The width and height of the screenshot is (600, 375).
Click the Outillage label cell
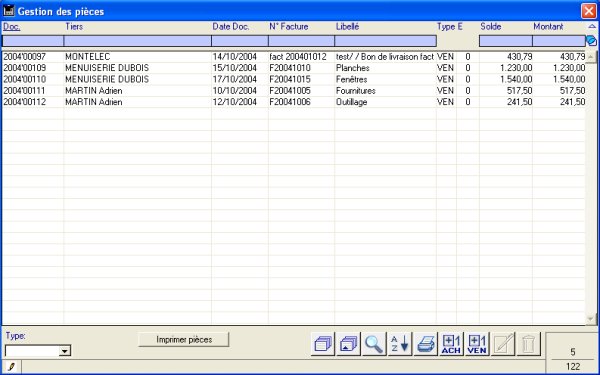[x=352, y=102]
